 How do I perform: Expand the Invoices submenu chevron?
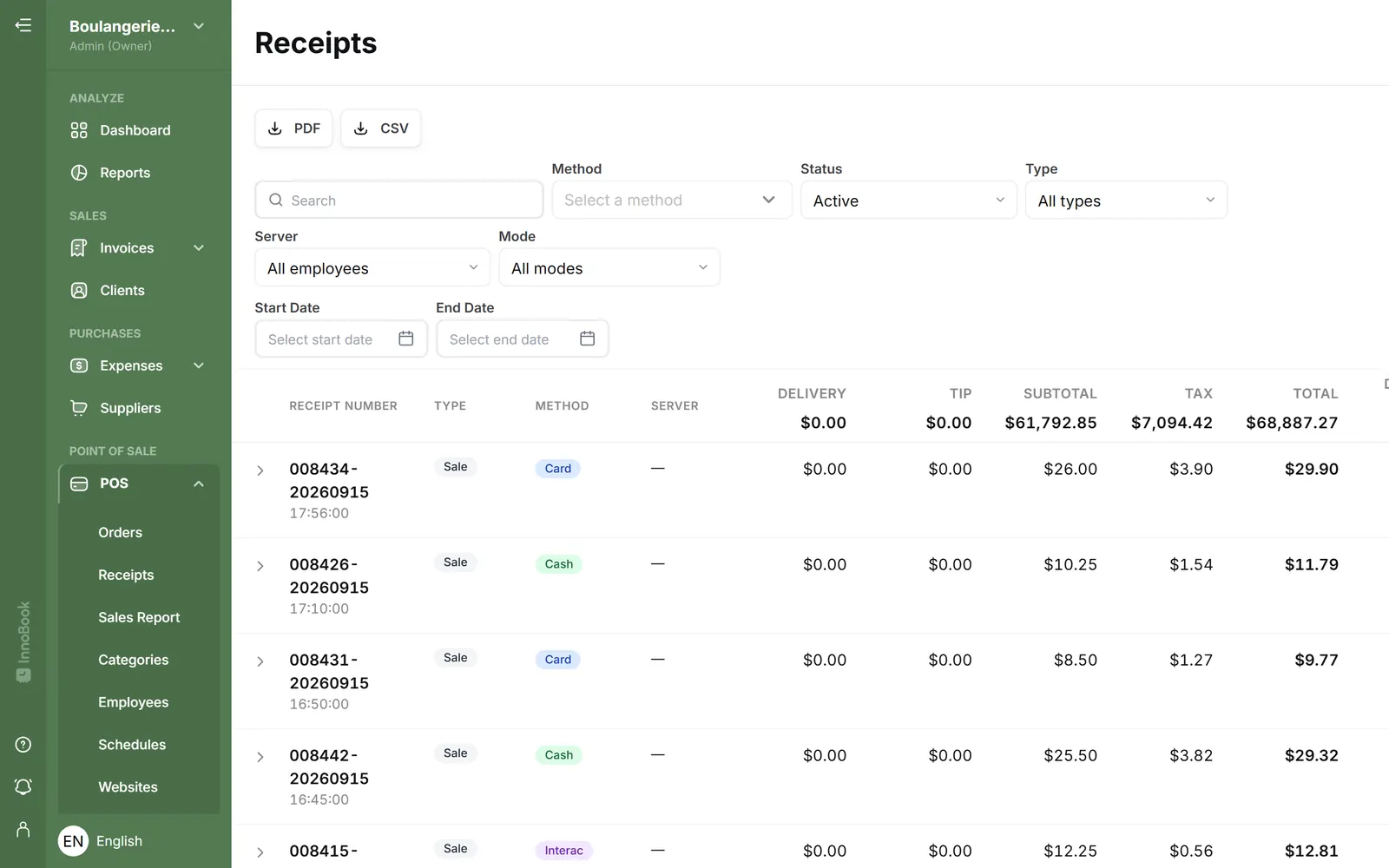click(x=199, y=248)
